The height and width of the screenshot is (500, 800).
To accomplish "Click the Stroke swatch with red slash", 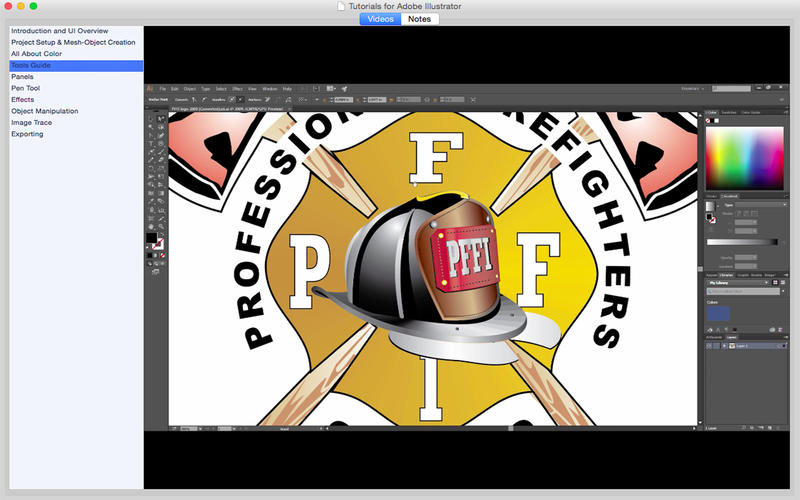I will (x=158, y=244).
